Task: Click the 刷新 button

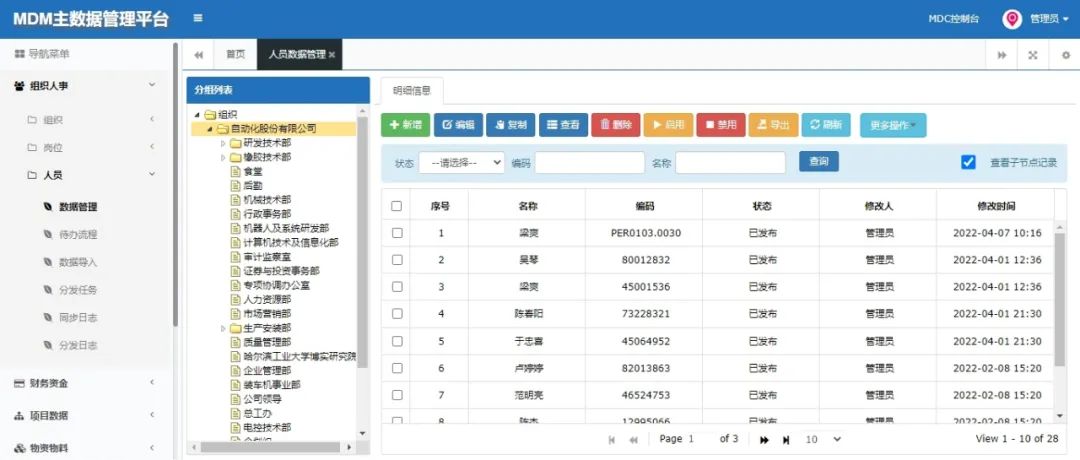Action: (826, 125)
